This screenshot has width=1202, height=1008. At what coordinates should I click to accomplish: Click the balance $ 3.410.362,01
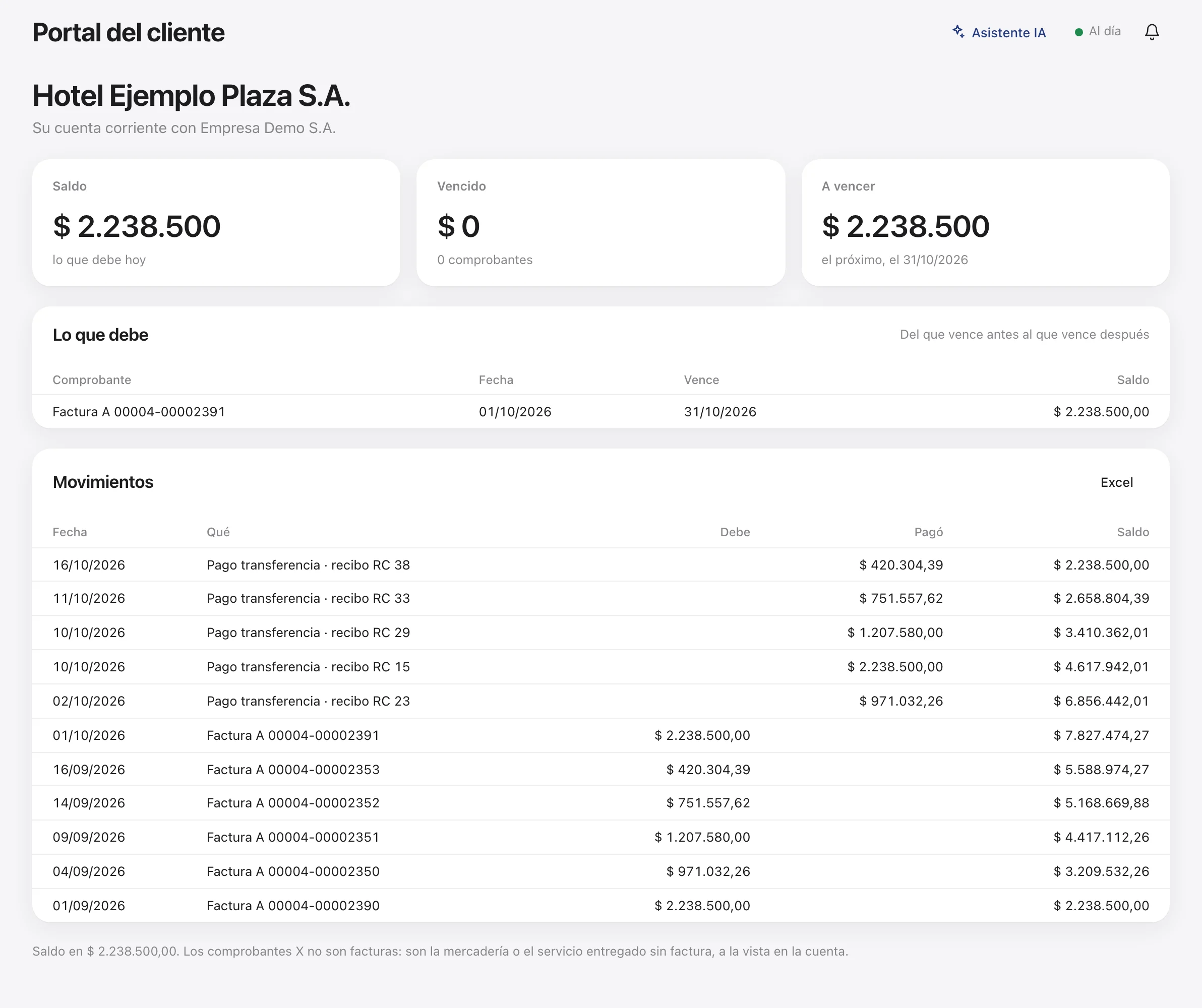tap(1101, 633)
